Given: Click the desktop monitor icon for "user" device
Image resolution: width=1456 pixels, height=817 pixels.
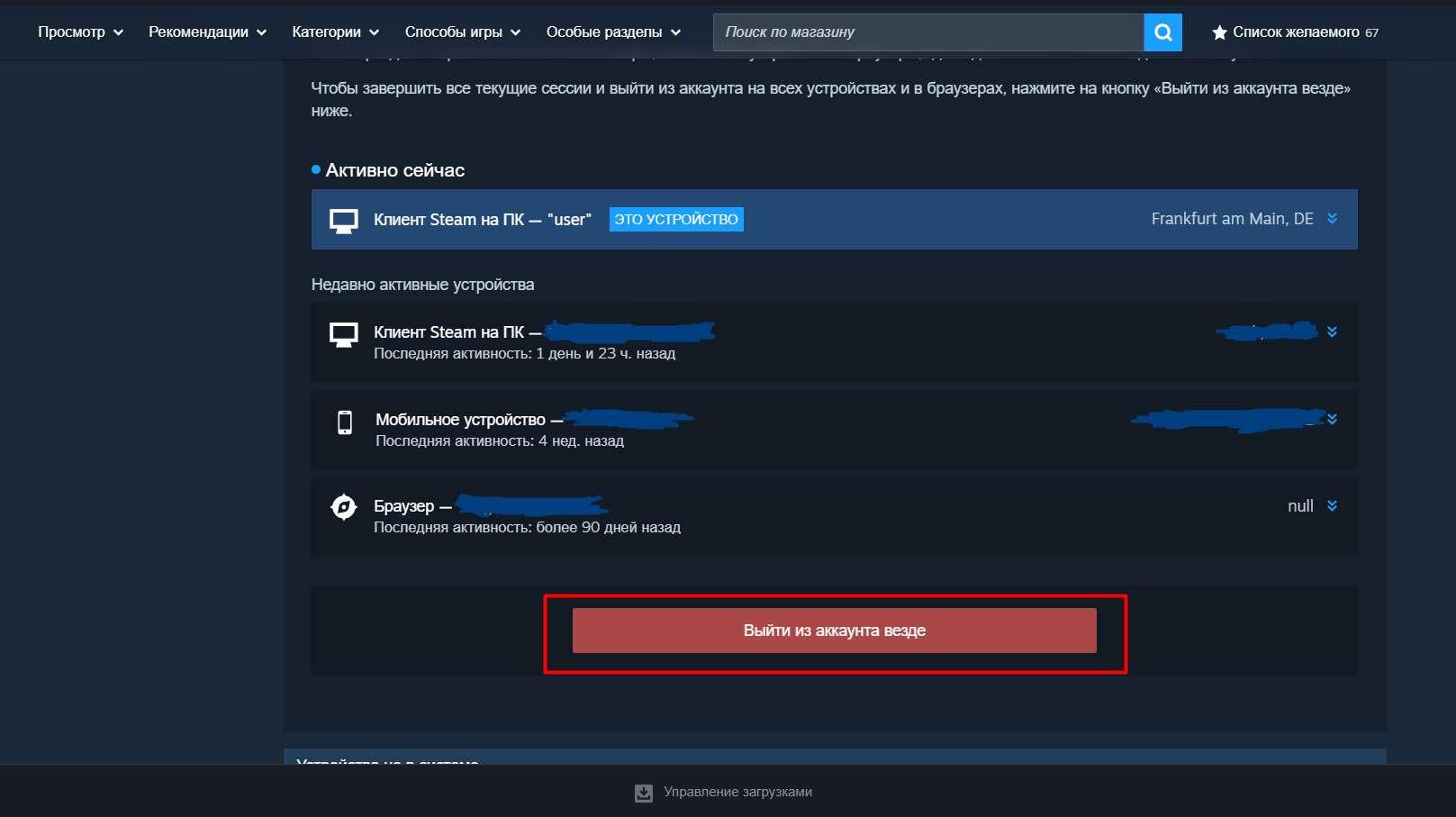Looking at the screenshot, I should [x=344, y=220].
